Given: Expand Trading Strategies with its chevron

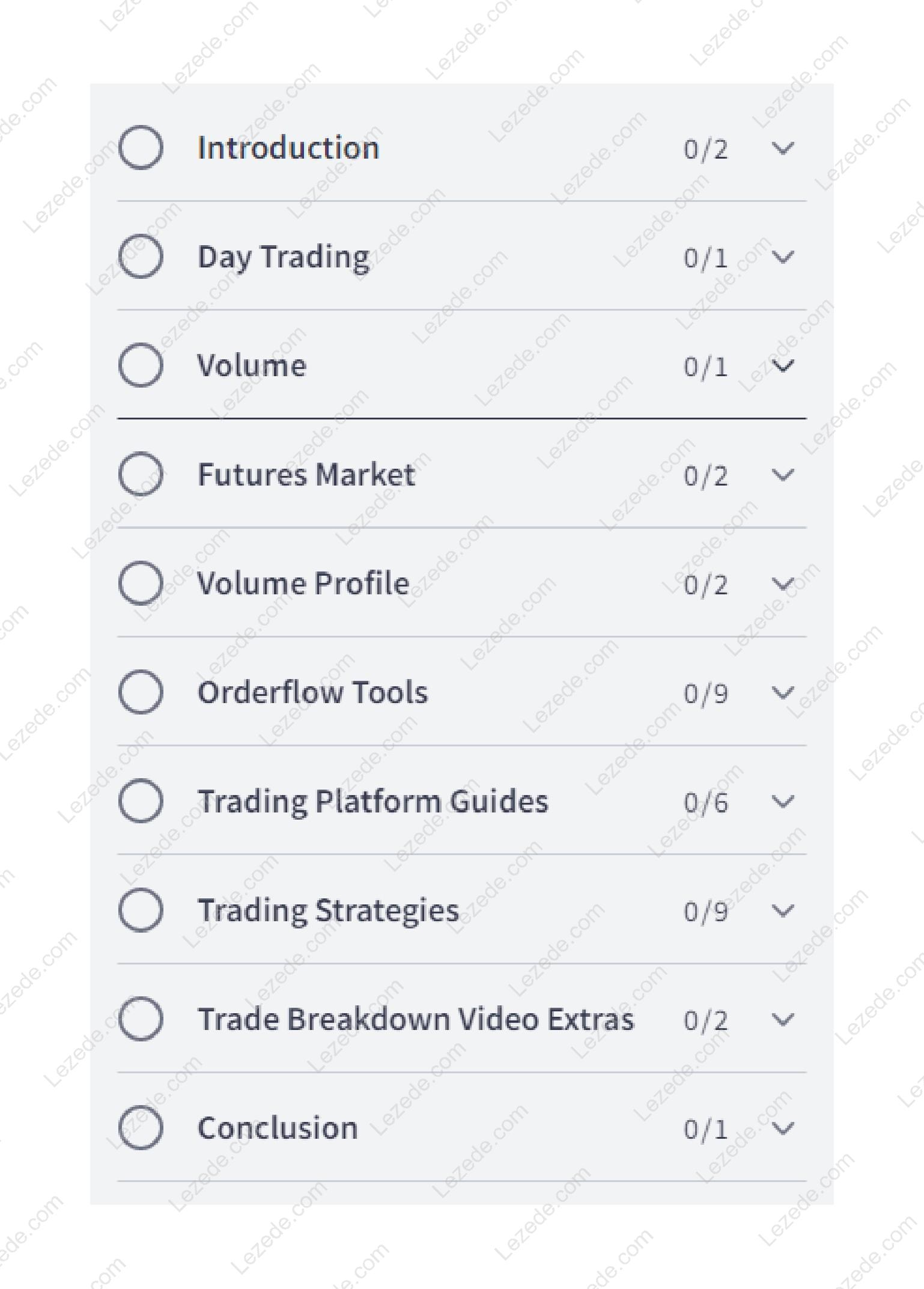Looking at the screenshot, I should [782, 910].
